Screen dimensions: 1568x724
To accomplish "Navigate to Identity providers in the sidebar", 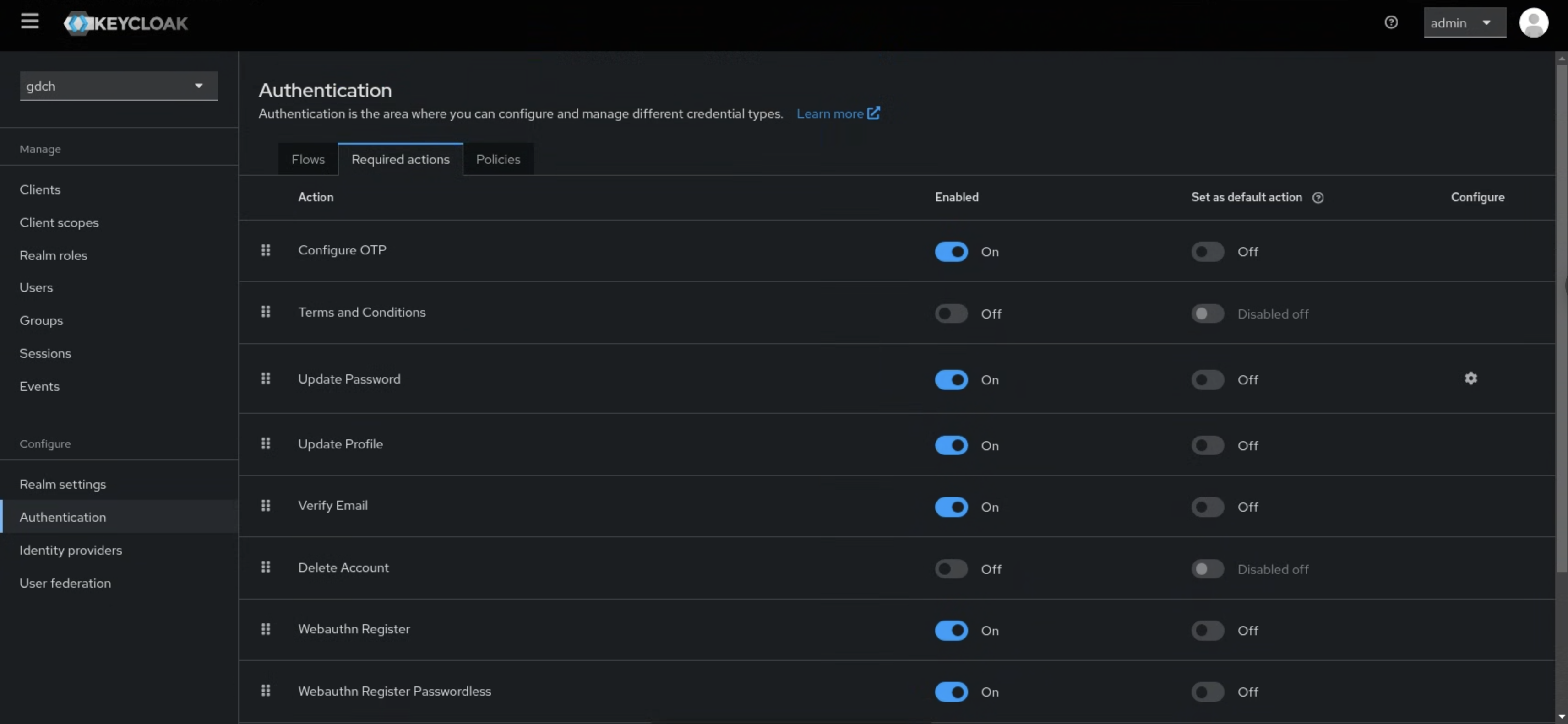I will tap(71, 550).
